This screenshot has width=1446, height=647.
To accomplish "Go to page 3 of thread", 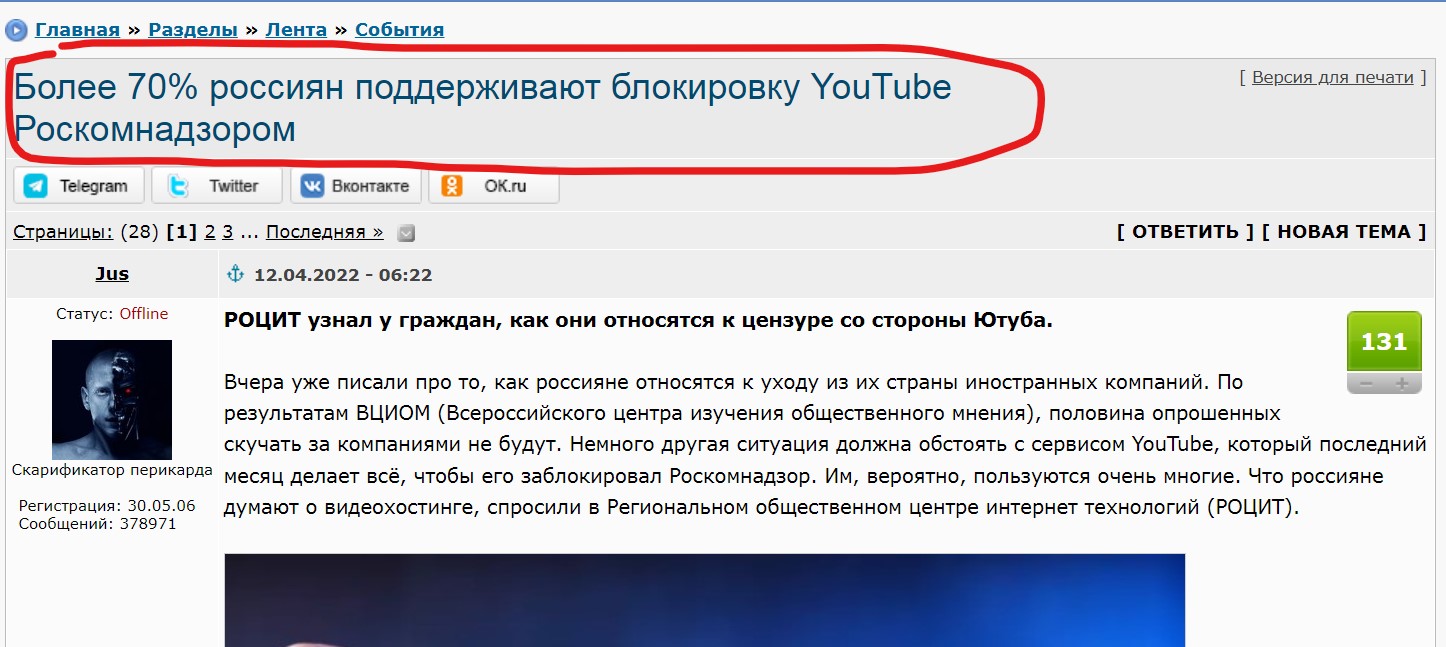I will pyautogui.click(x=228, y=232).
